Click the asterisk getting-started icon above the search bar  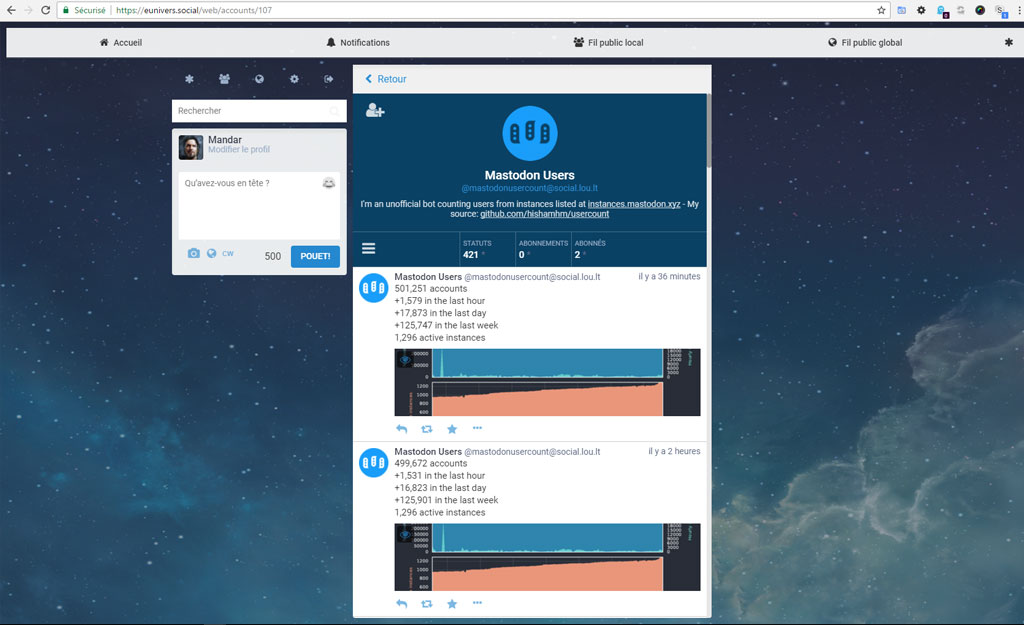pos(189,78)
